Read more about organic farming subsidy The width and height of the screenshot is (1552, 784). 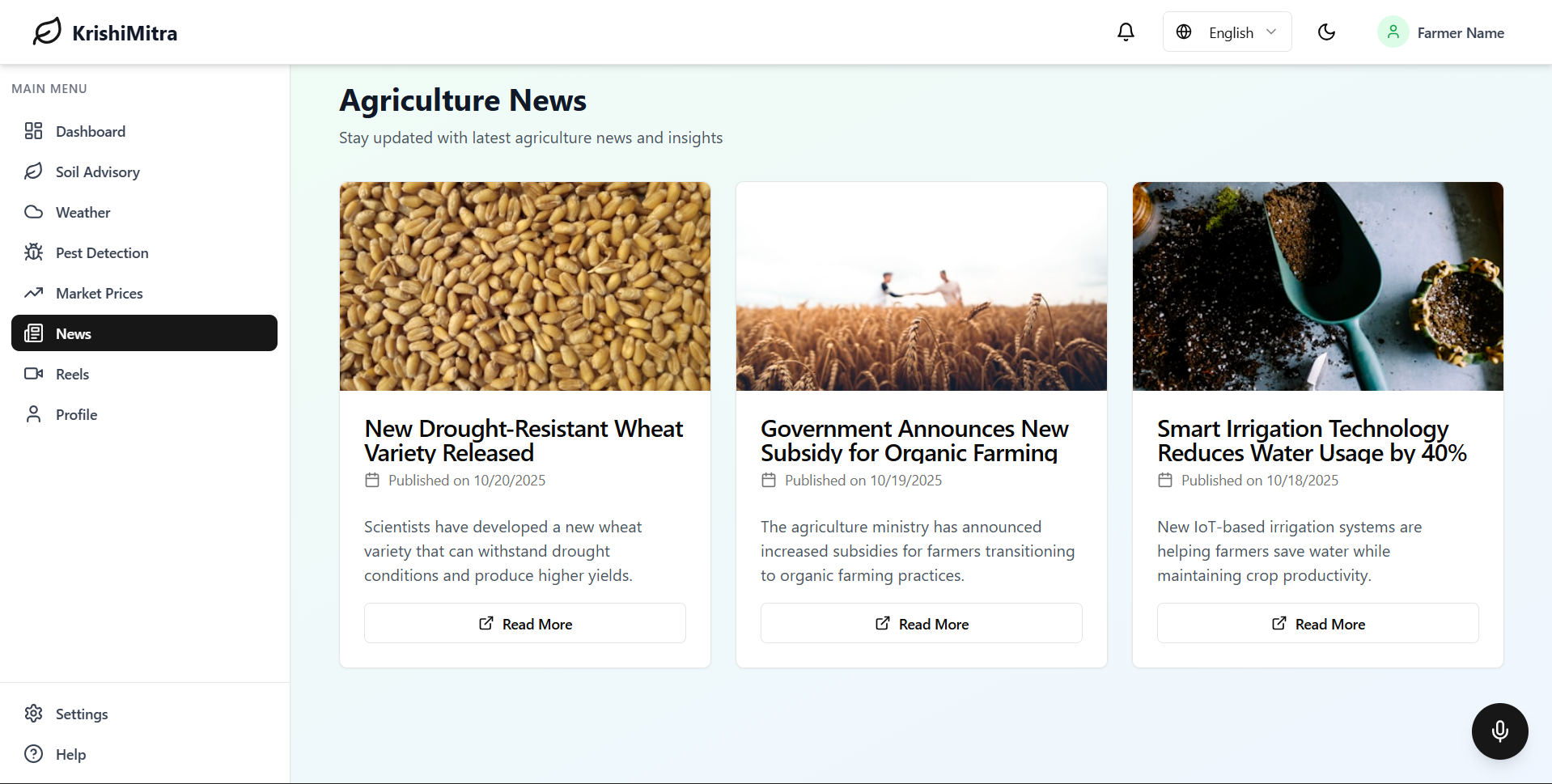pos(921,623)
